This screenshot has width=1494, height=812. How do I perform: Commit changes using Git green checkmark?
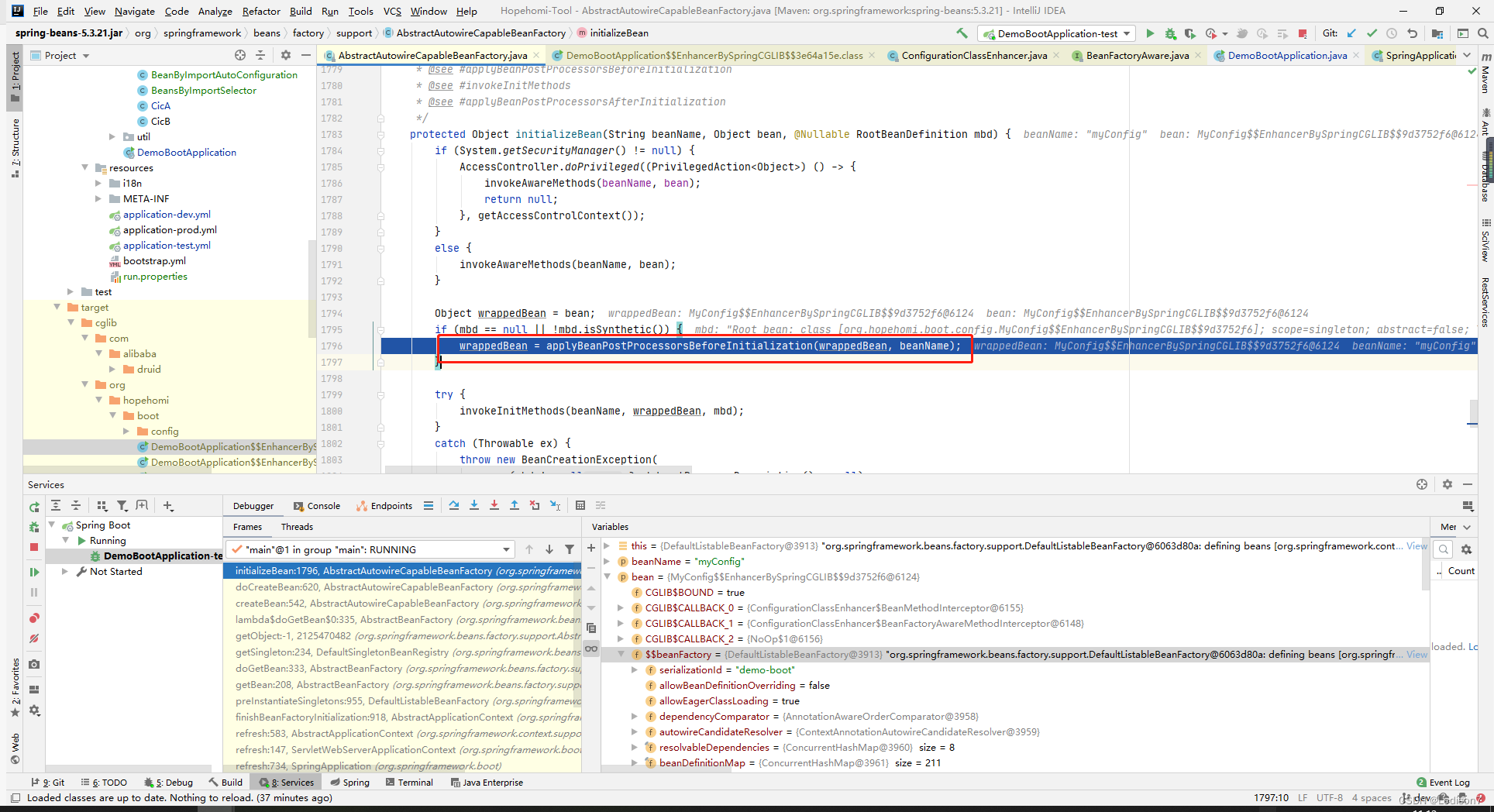click(1372, 33)
